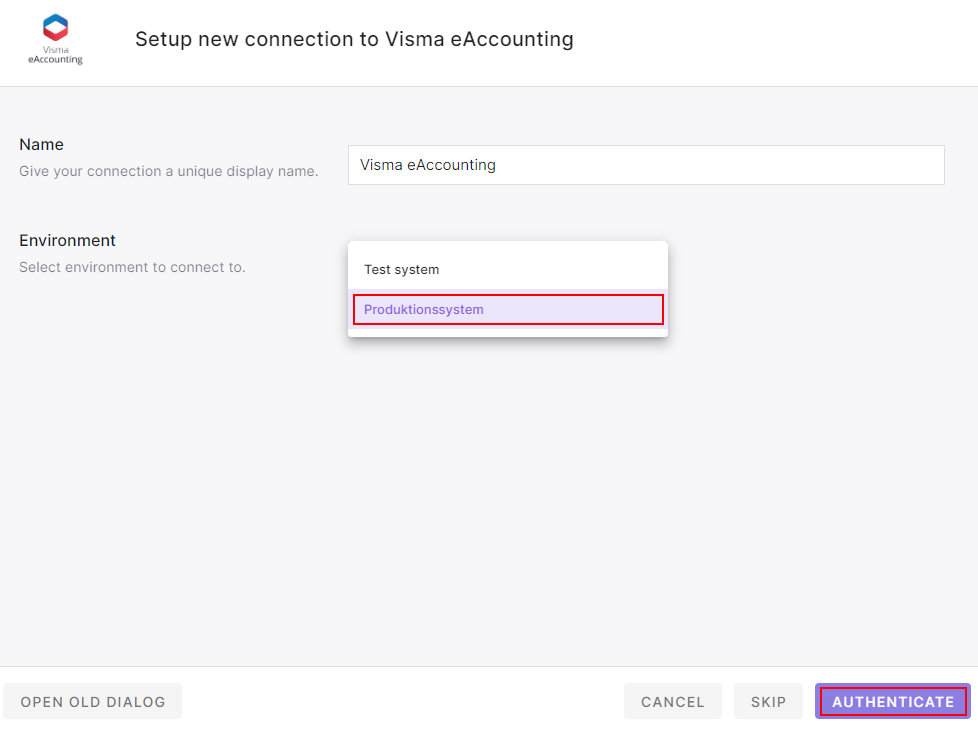Skip the authentication step
The height and width of the screenshot is (731, 978).
coord(768,702)
